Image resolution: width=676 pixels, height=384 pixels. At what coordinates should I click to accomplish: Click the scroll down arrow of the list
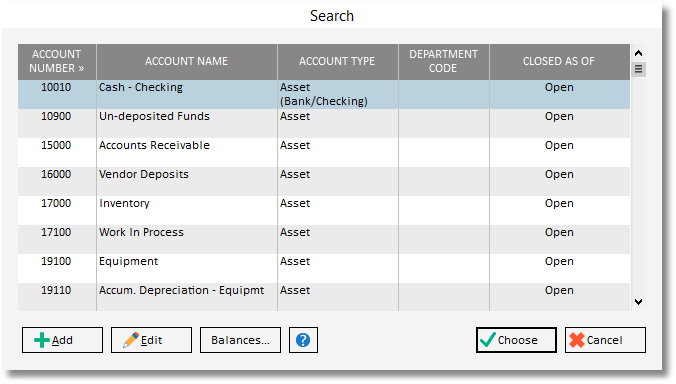click(638, 302)
